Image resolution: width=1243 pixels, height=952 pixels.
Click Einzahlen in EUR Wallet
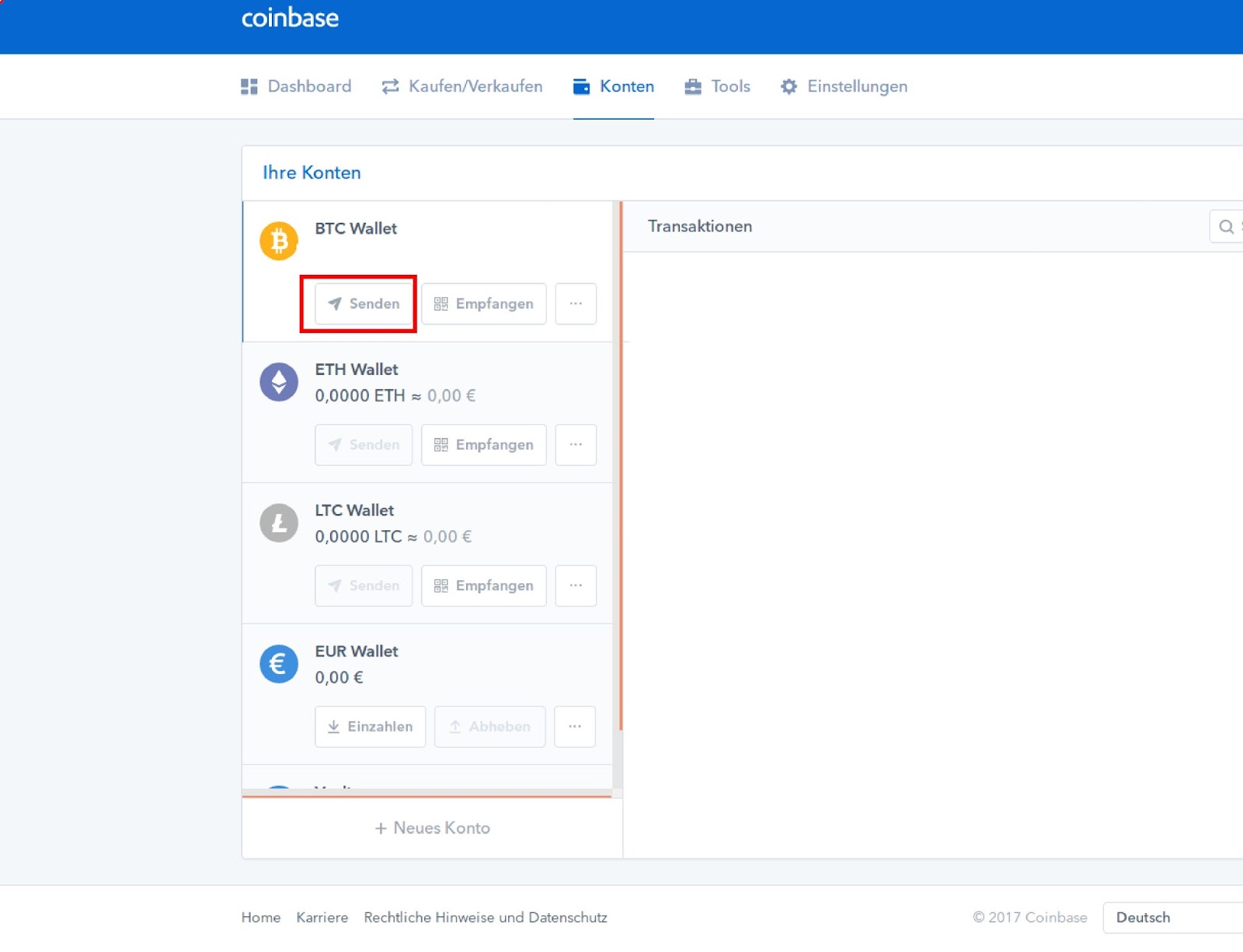coord(371,727)
